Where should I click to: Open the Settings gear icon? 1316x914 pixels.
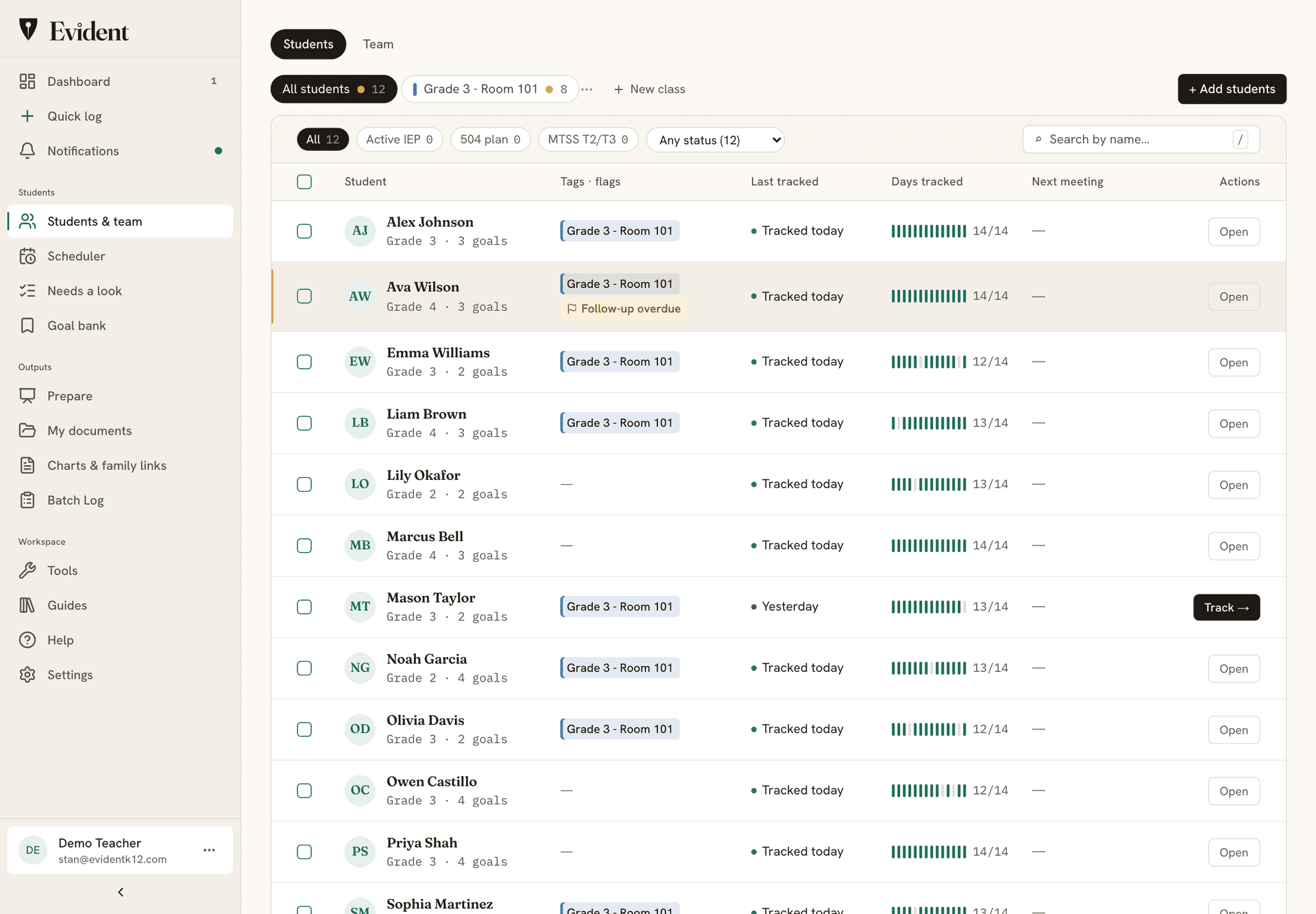pyautogui.click(x=27, y=675)
